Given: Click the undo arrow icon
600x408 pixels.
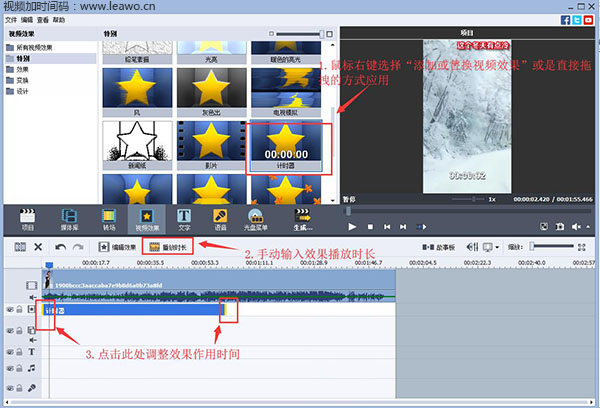Looking at the screenshot, I should (x=60, y=247).
